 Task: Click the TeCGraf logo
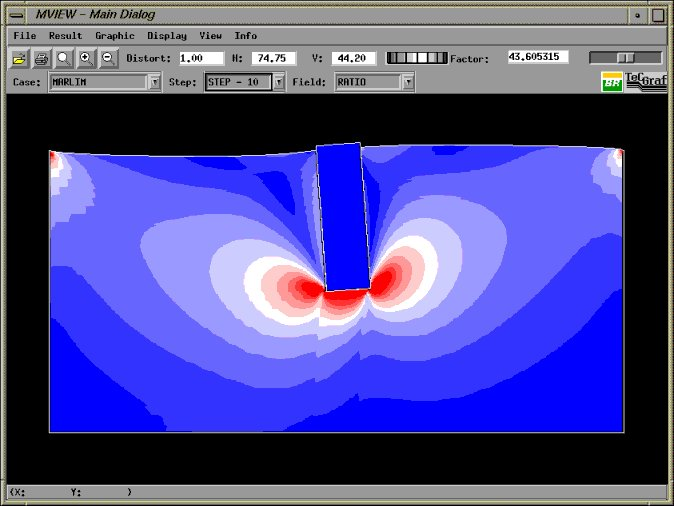(x=645, y=81)
